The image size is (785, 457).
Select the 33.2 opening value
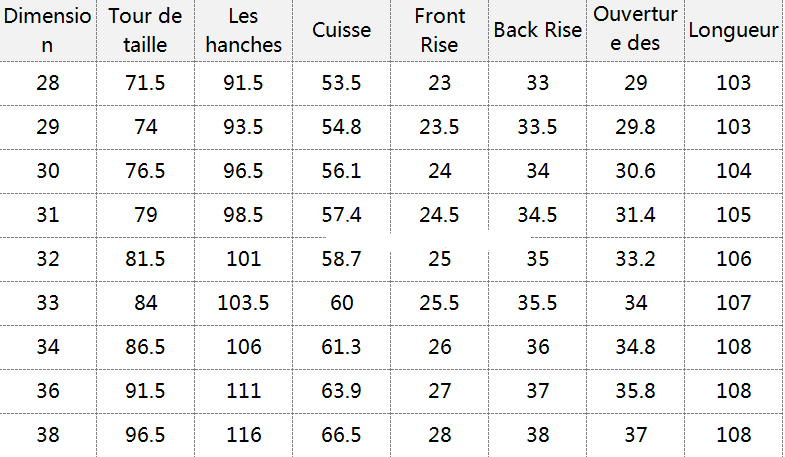point(635,259)
